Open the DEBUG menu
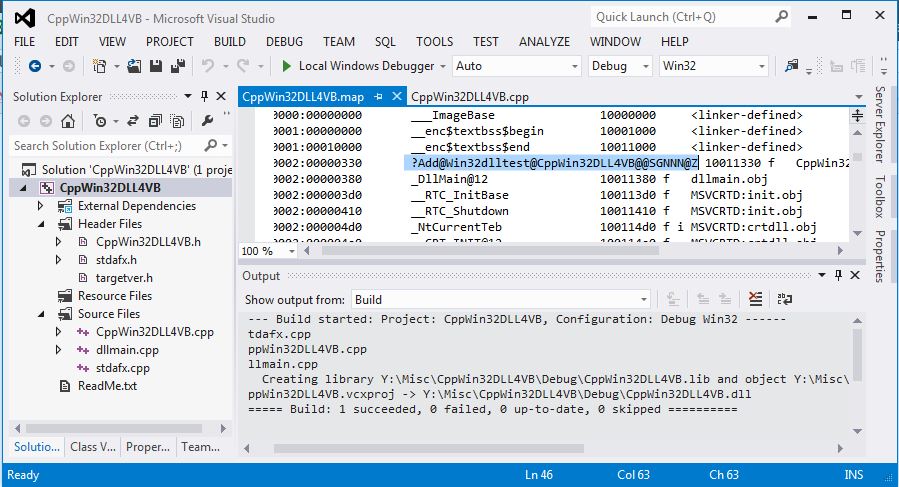 pyautogui.click(x=284, y=42)
